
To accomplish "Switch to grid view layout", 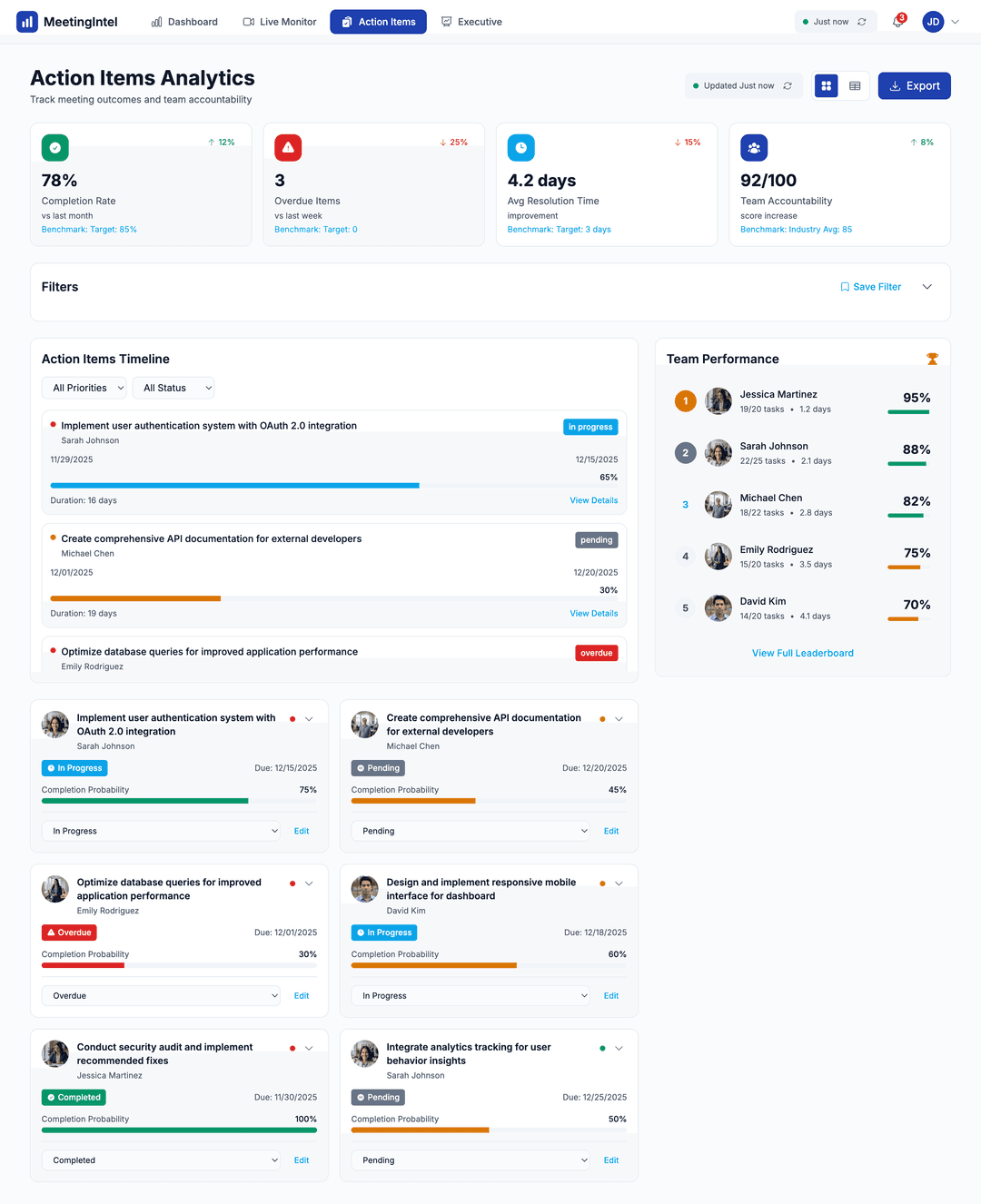I will pos(827,86).
